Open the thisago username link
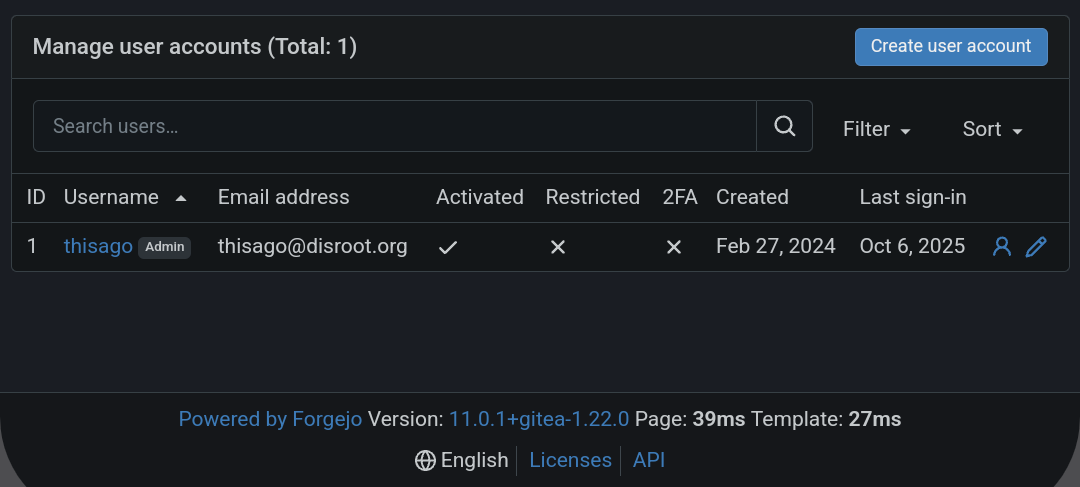 (x=98, y=246)
